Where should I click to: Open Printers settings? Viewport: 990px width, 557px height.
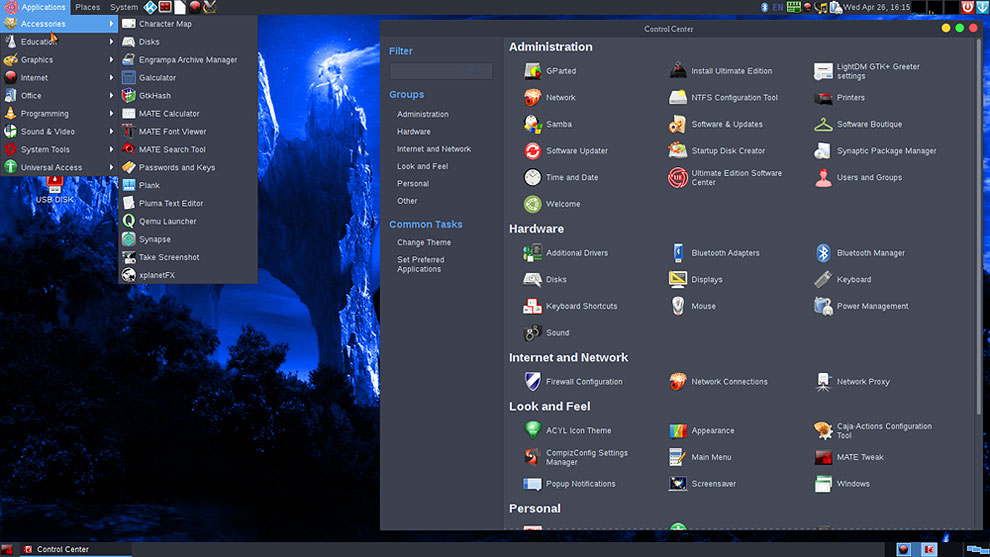point(840,97)
